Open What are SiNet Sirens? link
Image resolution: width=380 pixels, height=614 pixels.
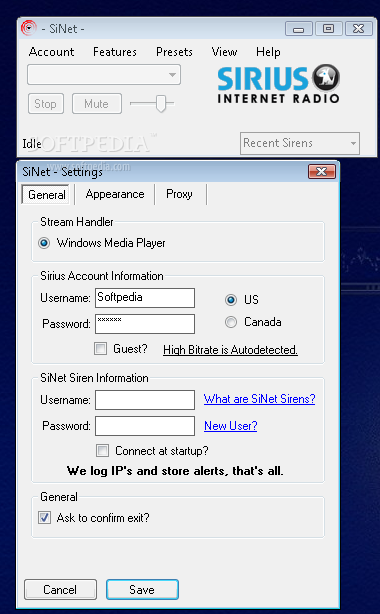click(259, 399)
